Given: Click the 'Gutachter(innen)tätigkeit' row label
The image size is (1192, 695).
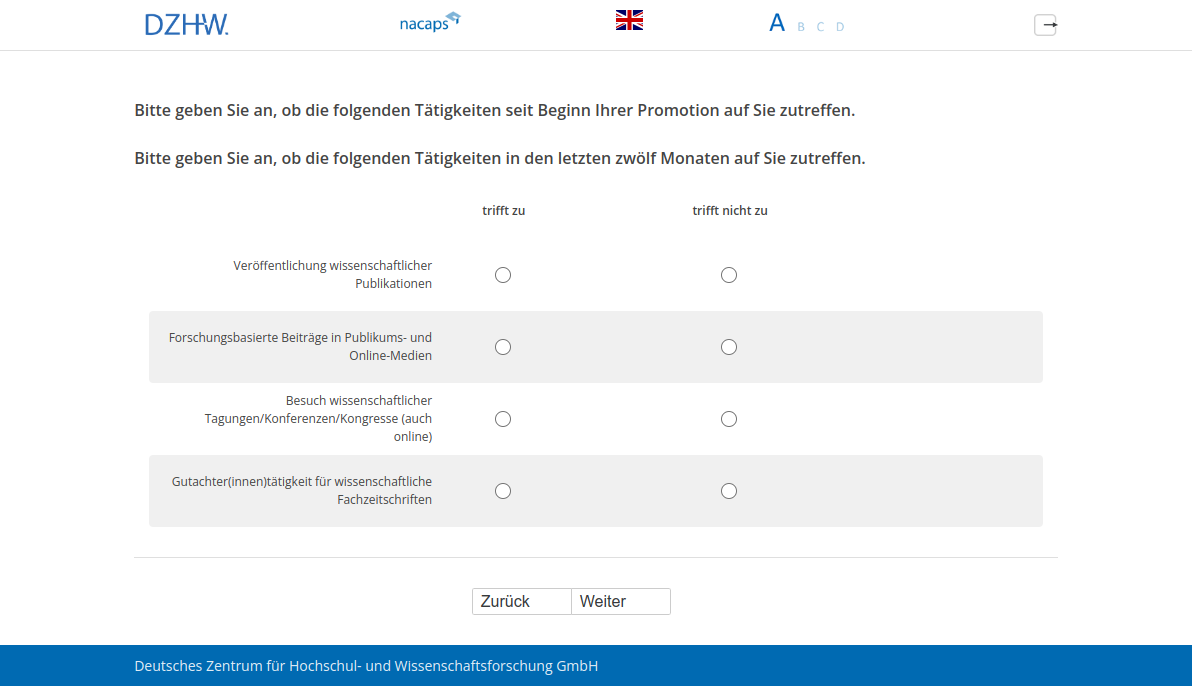Looking at the screenshot, I should pyautogui.click(x=302, y=490).
